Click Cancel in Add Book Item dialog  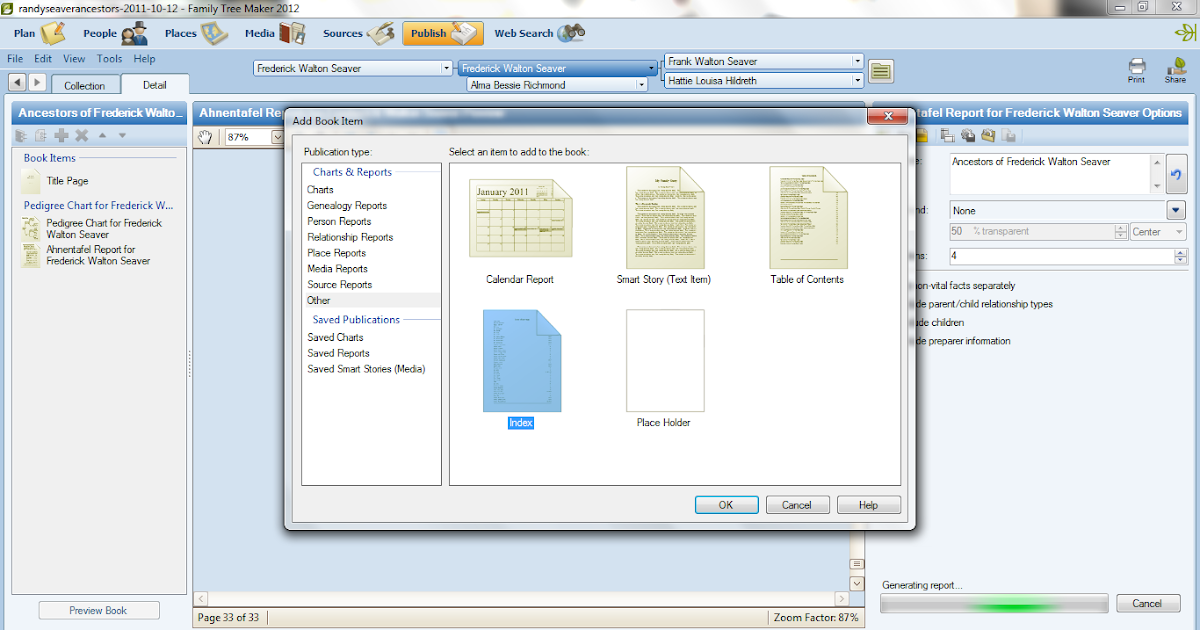(797, 505)
